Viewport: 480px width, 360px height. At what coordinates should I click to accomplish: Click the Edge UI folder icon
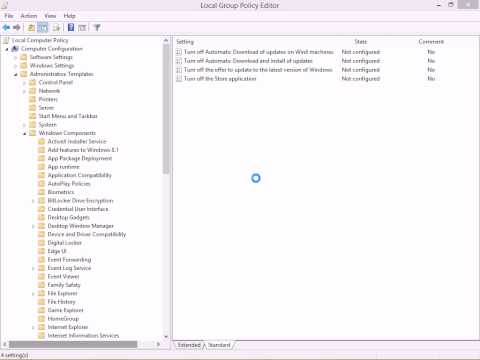coord(41,251)
